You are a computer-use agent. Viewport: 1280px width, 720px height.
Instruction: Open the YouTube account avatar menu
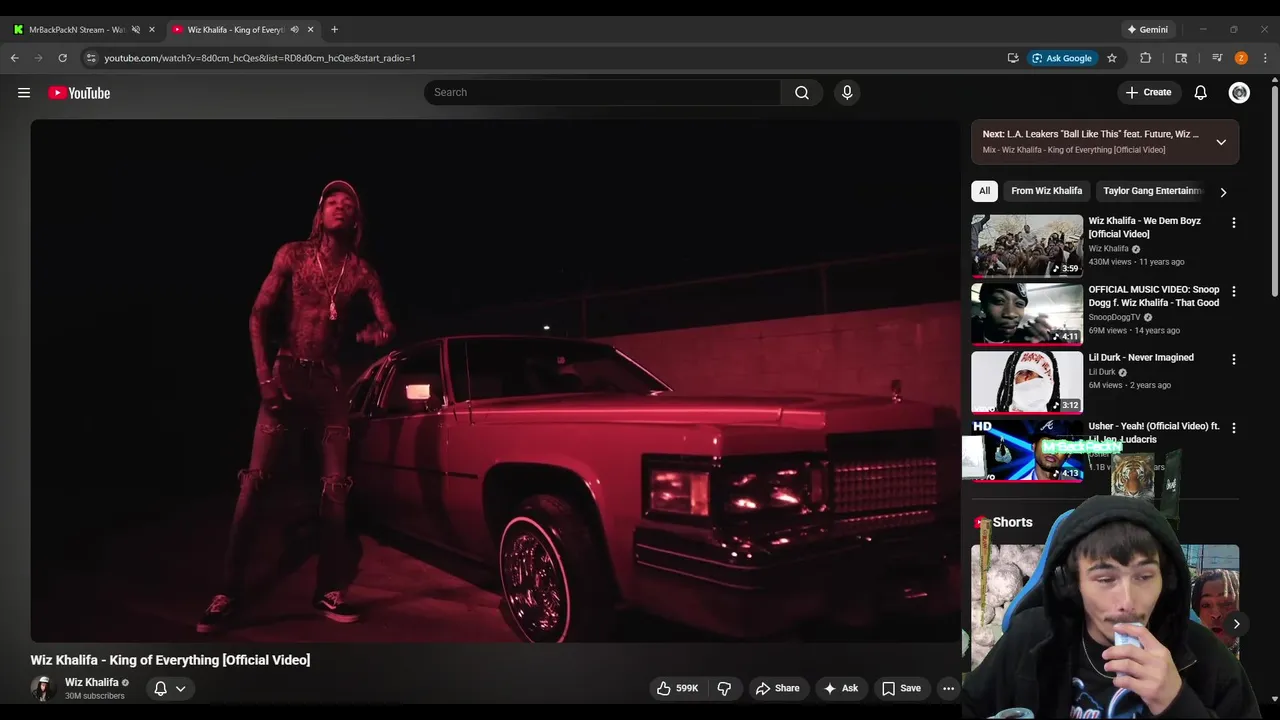(1239, 92)
